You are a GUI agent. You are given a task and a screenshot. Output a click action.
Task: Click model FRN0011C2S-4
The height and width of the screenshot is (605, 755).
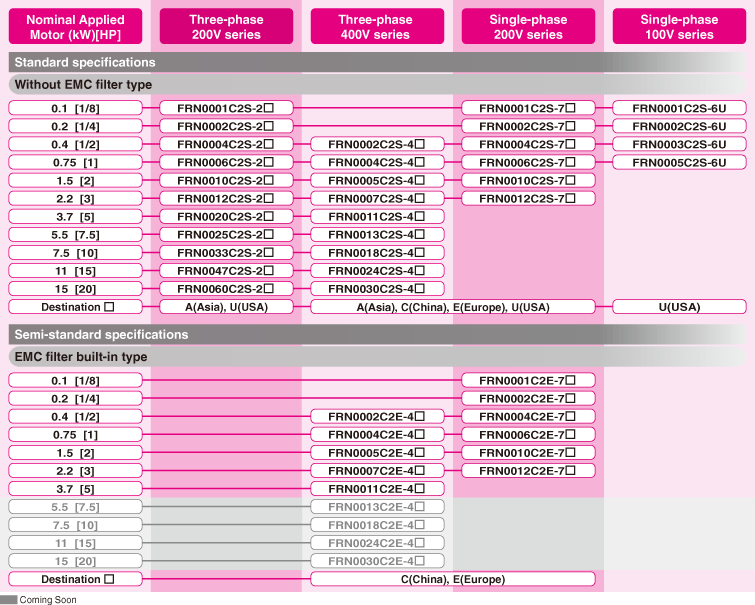[x=377, y=216]
